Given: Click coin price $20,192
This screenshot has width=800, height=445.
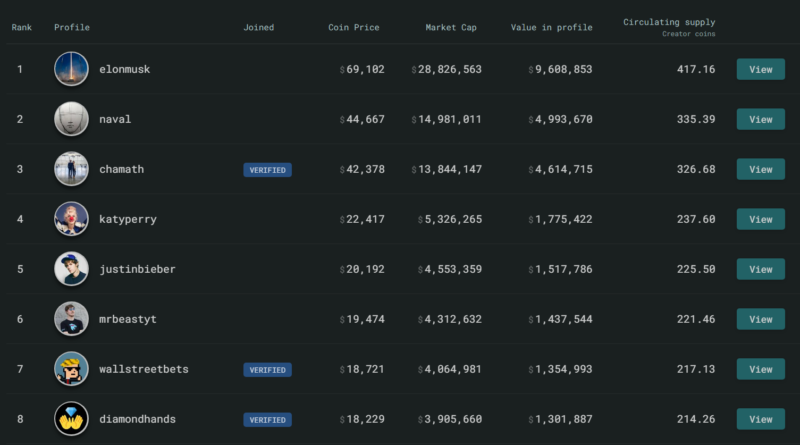Looking at the screenshot, I should (x=362, y=269).
